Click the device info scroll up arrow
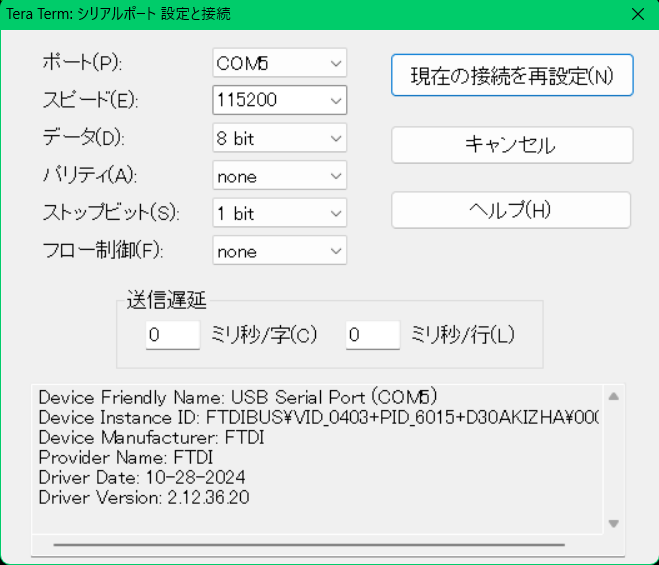The height and width of the screenshot is (565, 659). (x=614, y=397)
